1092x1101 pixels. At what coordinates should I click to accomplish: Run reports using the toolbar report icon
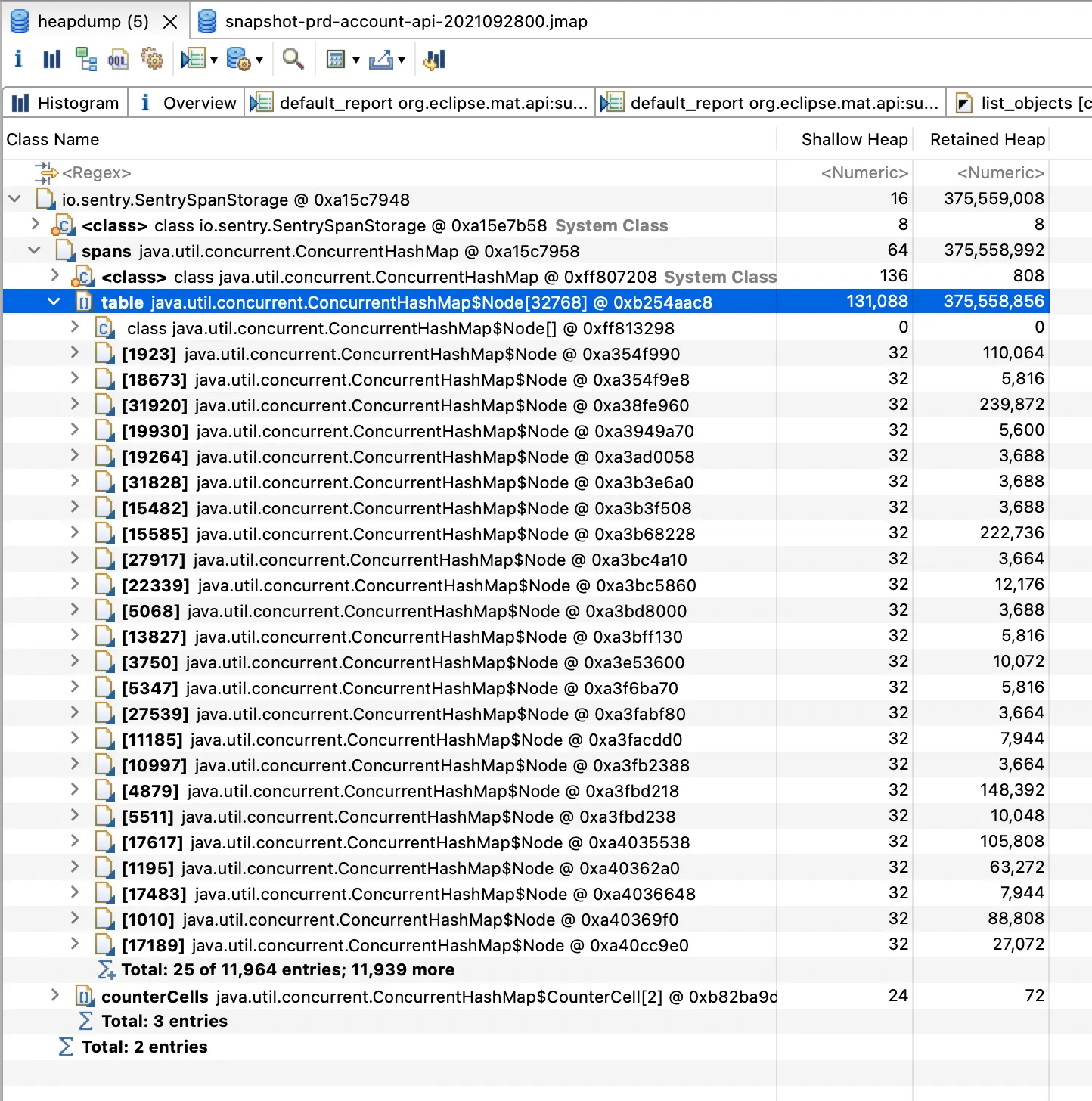(x=194, y=59)
